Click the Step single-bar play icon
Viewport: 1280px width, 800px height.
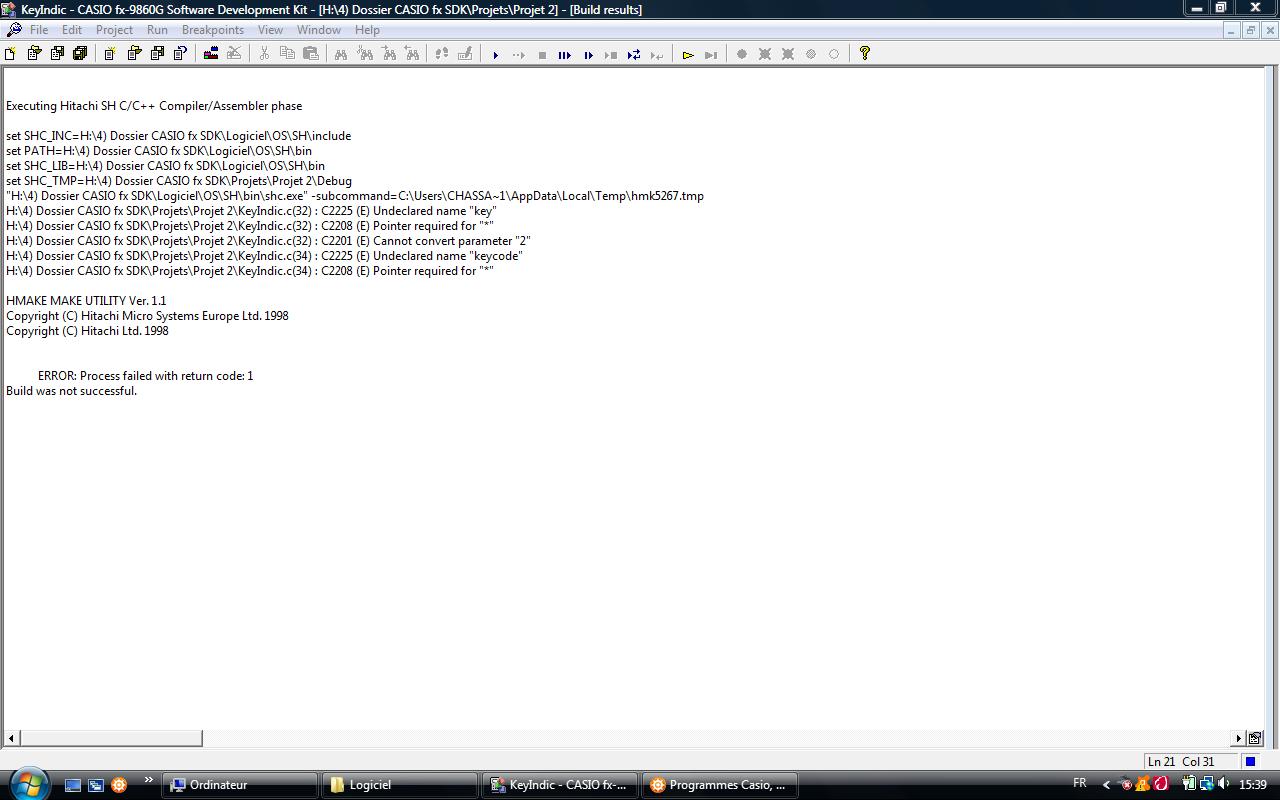tap(588, 55)
